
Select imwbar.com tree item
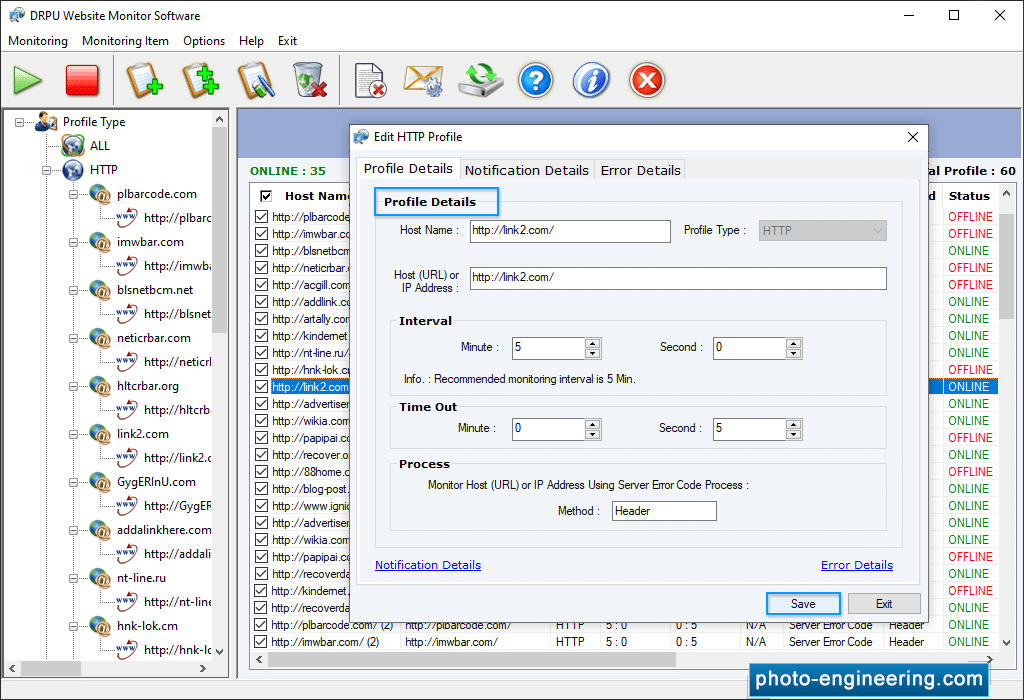pyautogui.click(x=150, y=242)
